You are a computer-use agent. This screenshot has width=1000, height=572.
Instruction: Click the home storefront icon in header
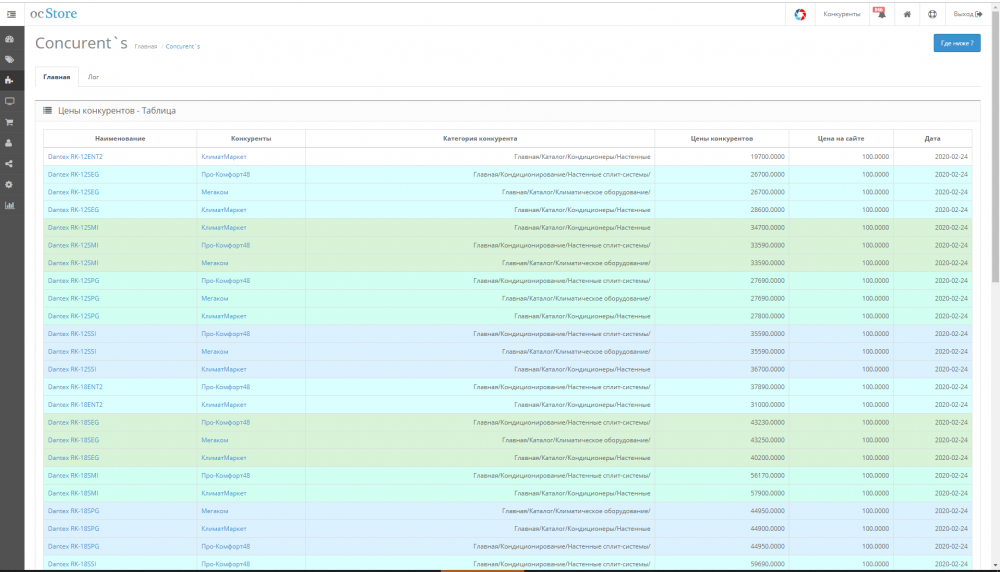coord(907,14)
